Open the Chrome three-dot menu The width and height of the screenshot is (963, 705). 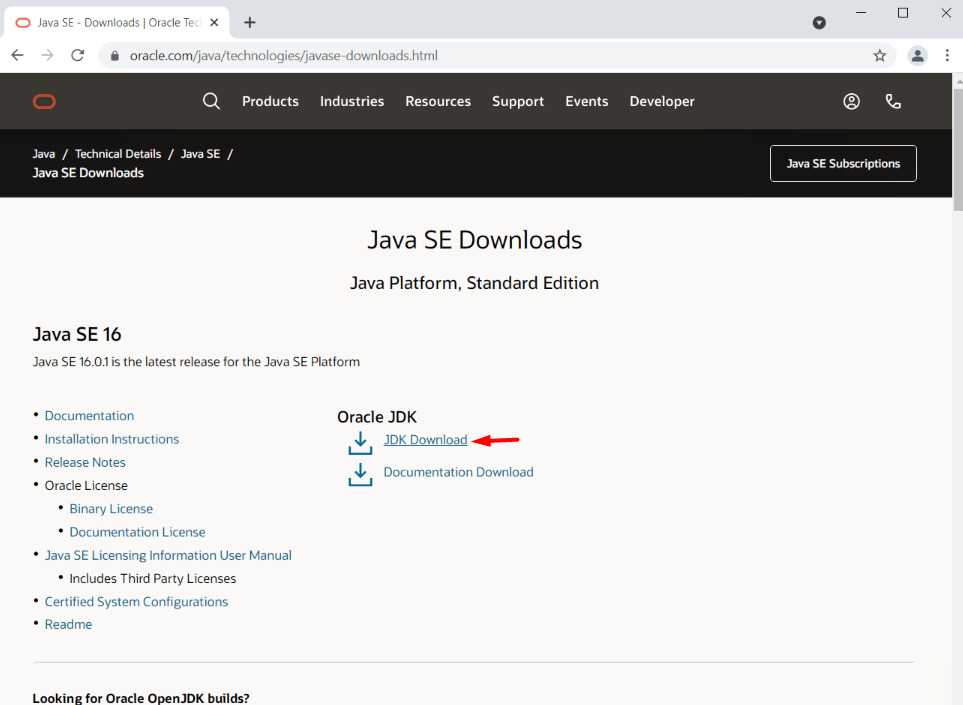pos(947,56)
